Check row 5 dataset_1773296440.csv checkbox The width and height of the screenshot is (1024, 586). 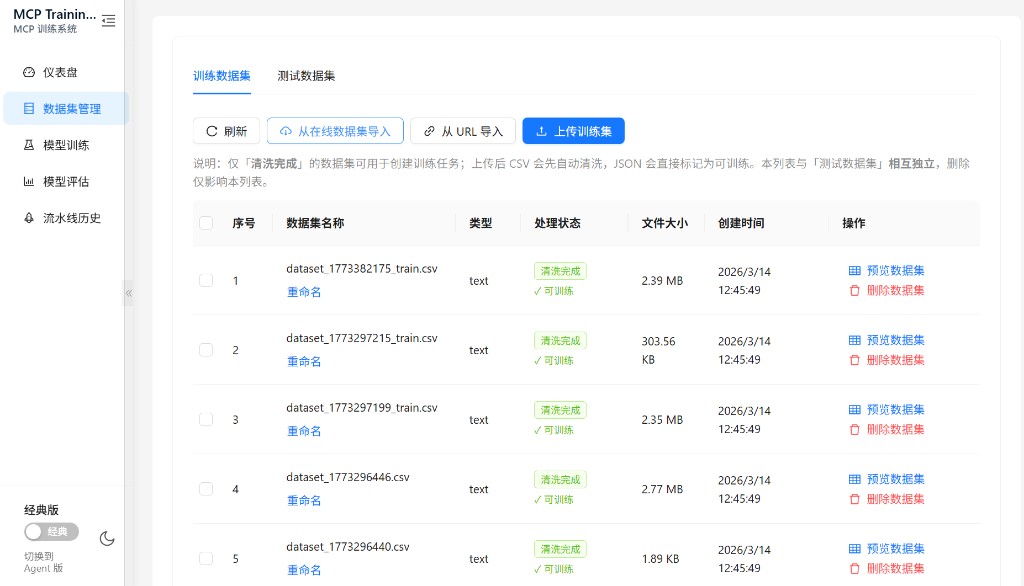pyautogui.click(x=206, y=559)
